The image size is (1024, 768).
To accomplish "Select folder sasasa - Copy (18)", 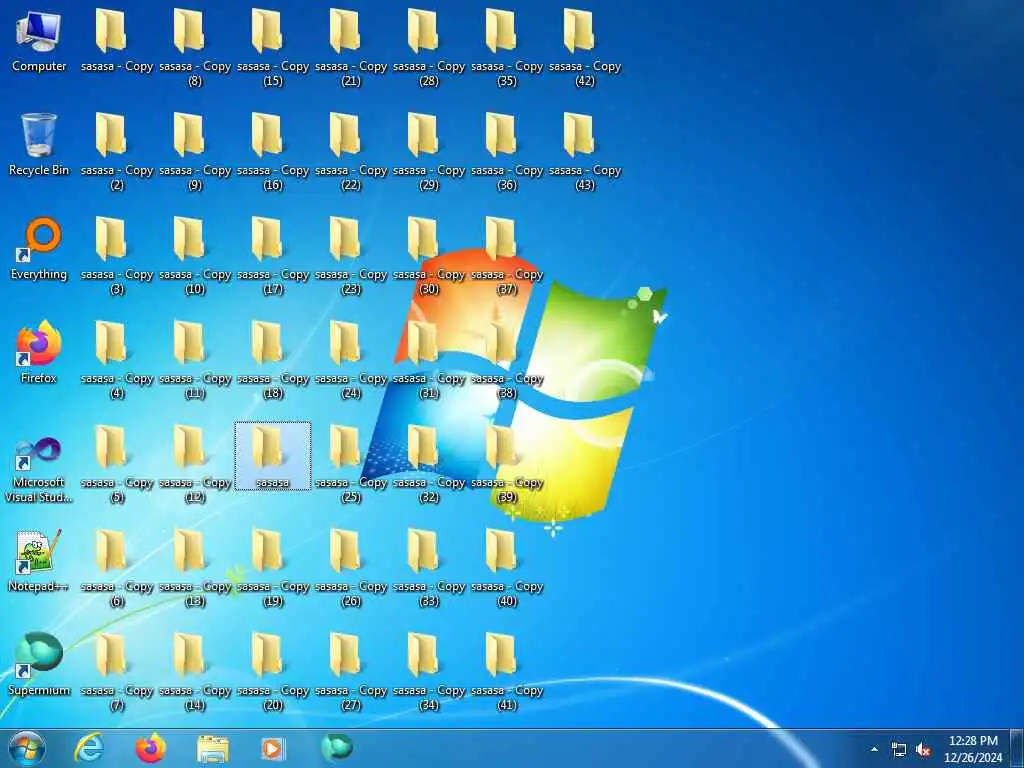I will pos(272,360).
